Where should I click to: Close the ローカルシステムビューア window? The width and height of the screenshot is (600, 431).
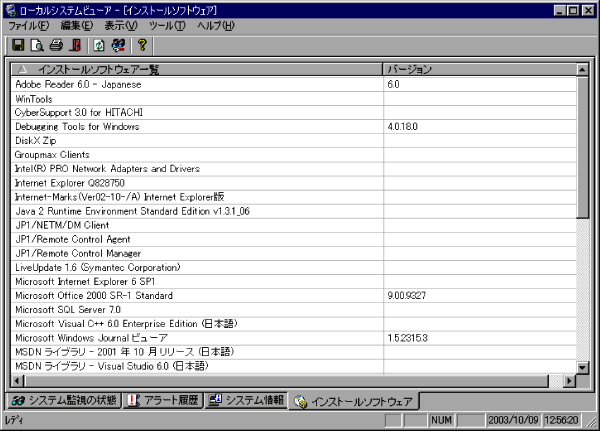pos(588,10)
